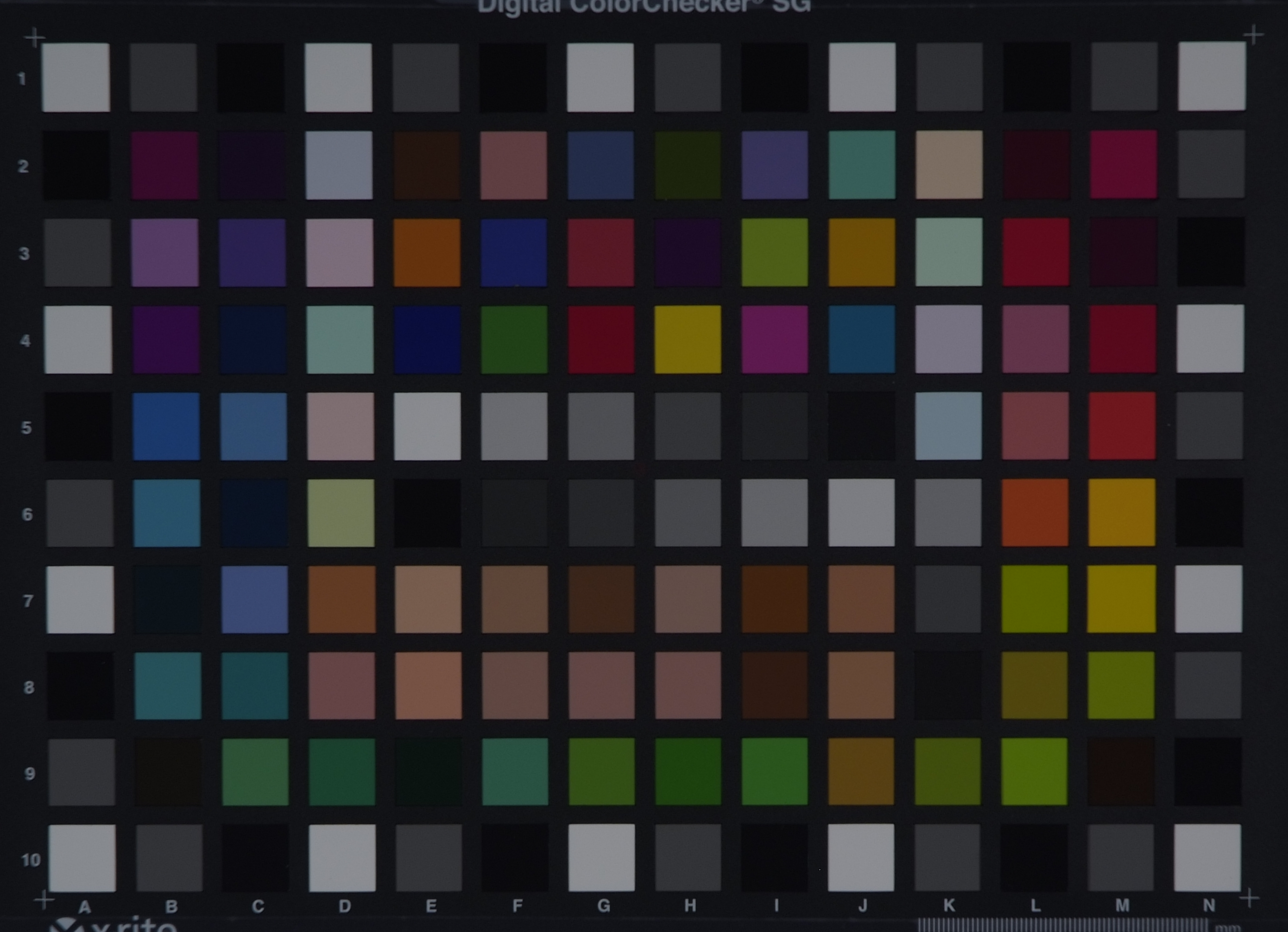Click the column label "H"
Image resolution: width=1288 pixels, height=932 pixels.
point(690,905)
